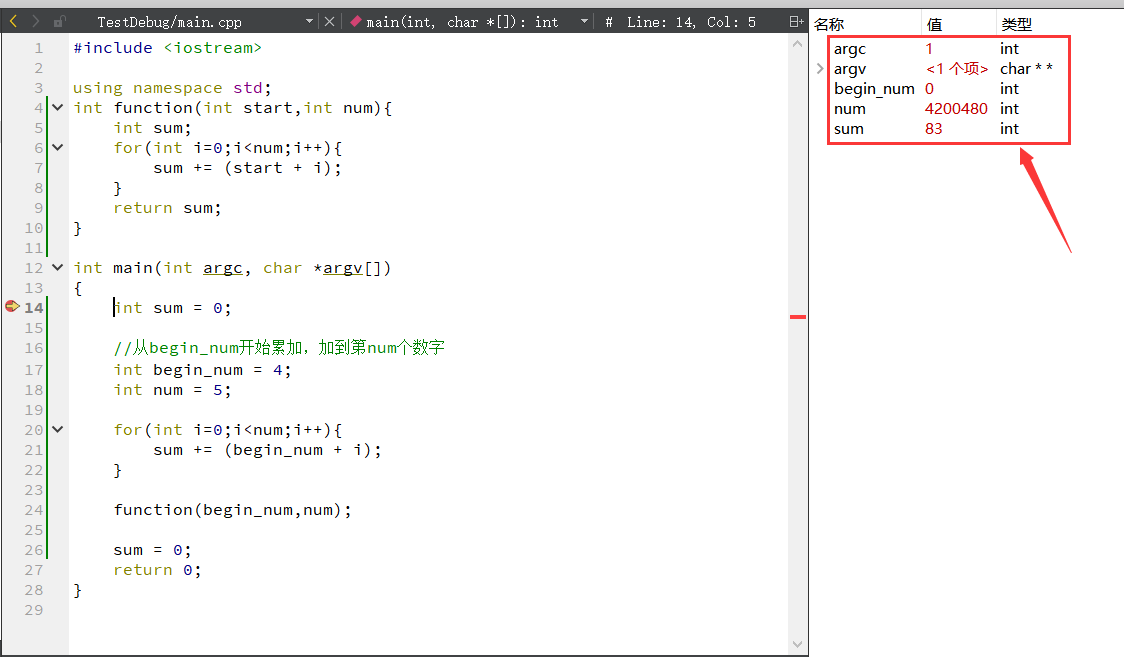Click the 'sum = 0;' line 26
Screen dimensions: 1124x657
click(152, 550)
